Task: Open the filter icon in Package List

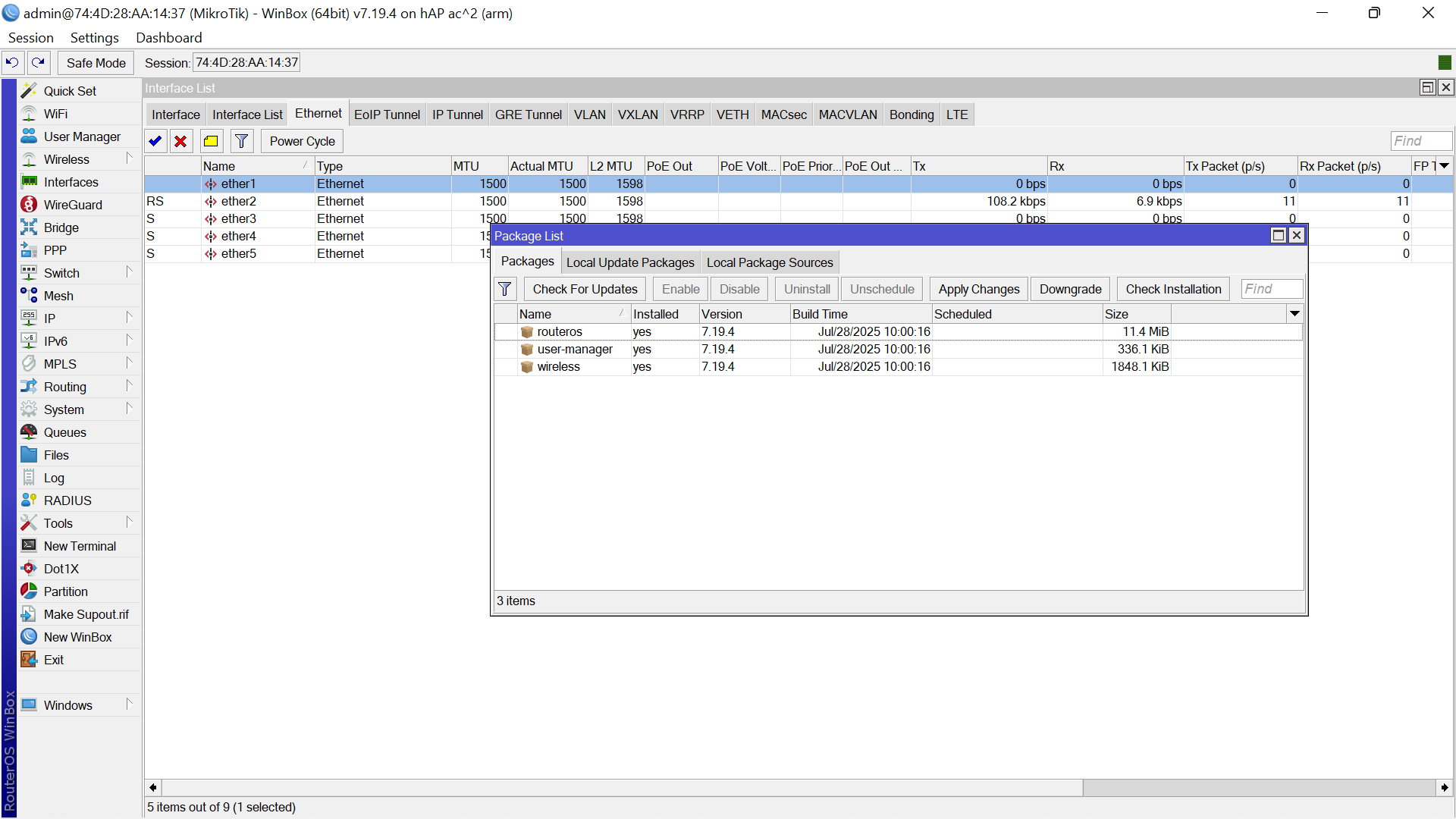Action: pos(505,289)
